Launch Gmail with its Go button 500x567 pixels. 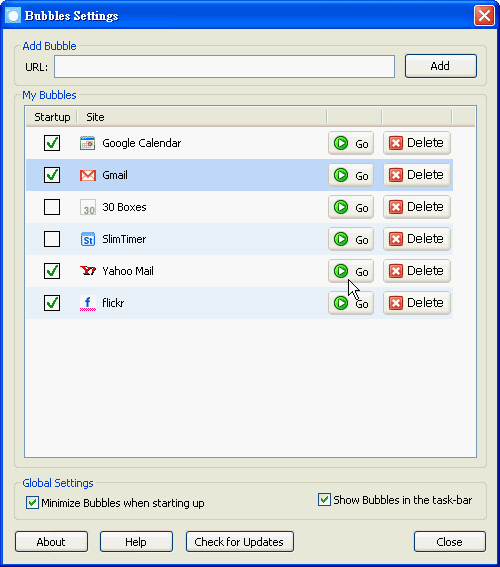click(x=351, y=175)
